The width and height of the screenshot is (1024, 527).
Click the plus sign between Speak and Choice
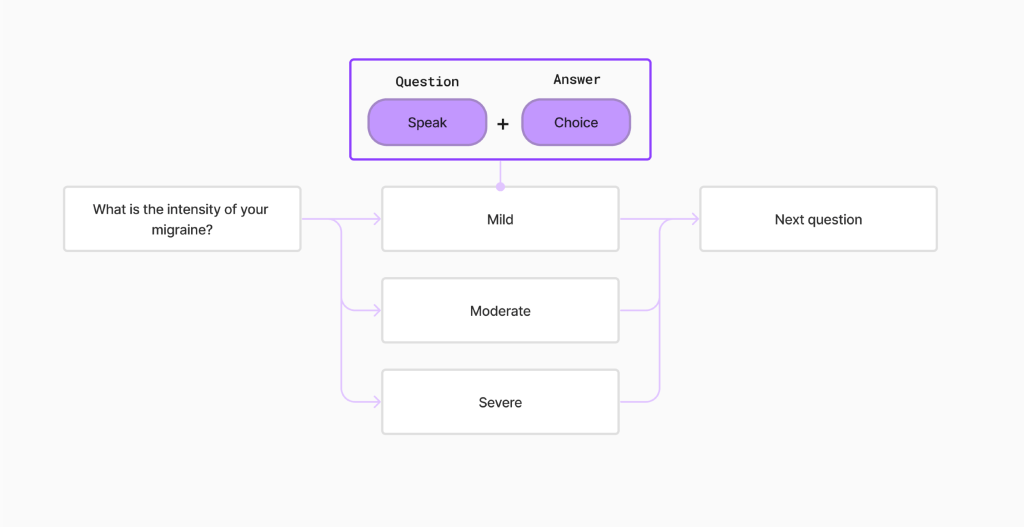(502, 124)
